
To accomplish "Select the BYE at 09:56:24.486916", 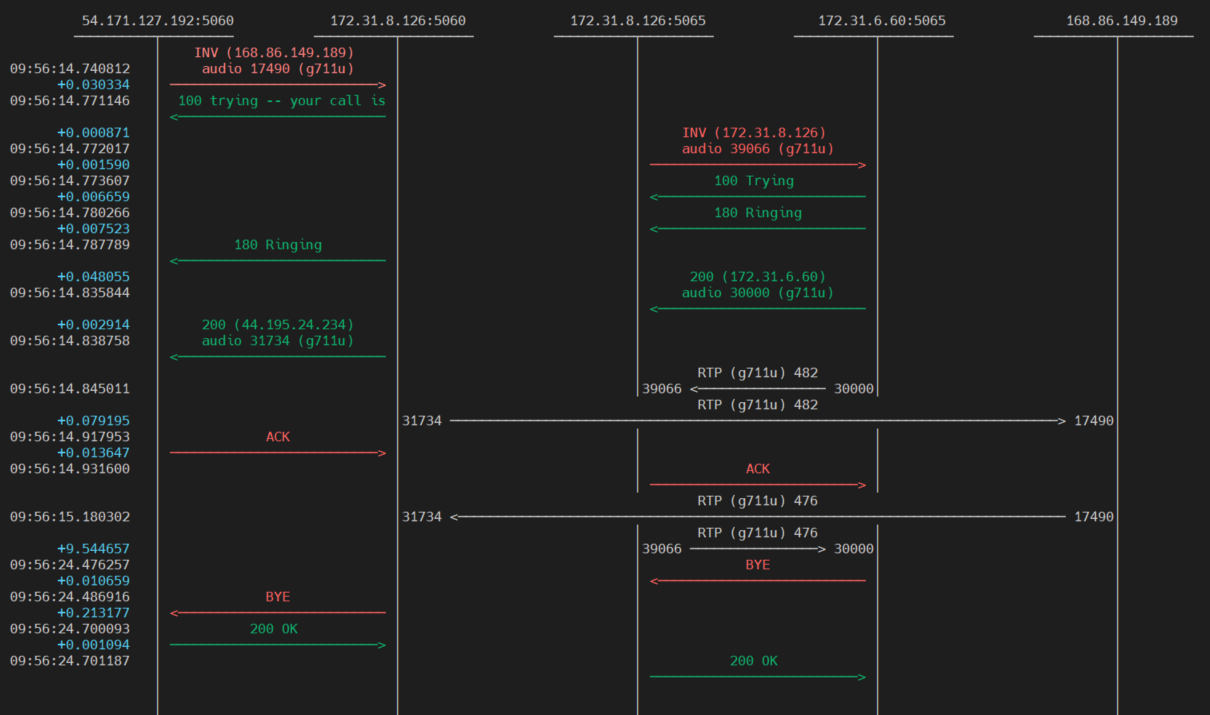I will [x=278, y=596].
